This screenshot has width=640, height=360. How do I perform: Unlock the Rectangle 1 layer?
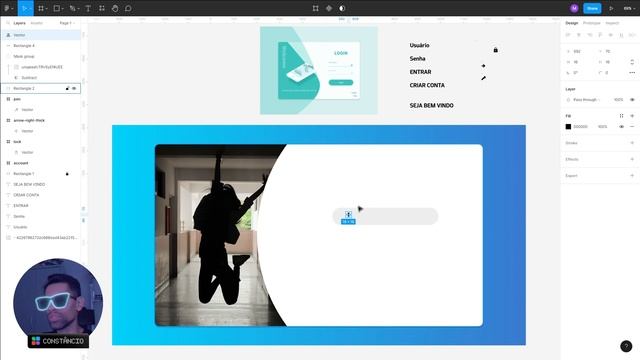67,174
